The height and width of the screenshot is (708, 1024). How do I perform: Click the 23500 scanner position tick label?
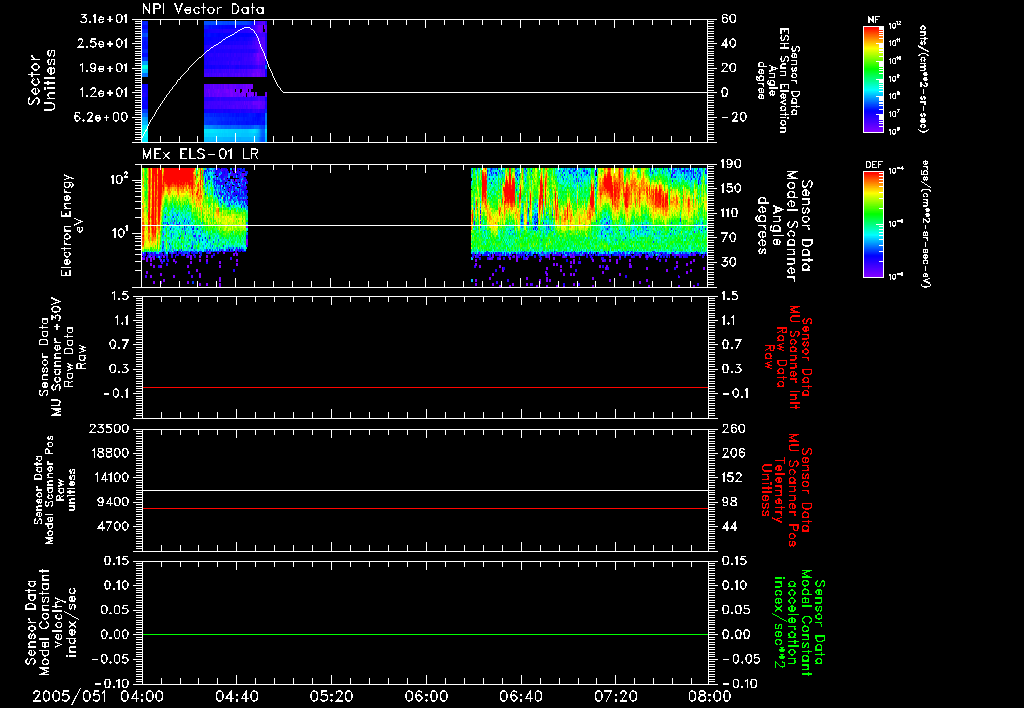tap(108, 428)
